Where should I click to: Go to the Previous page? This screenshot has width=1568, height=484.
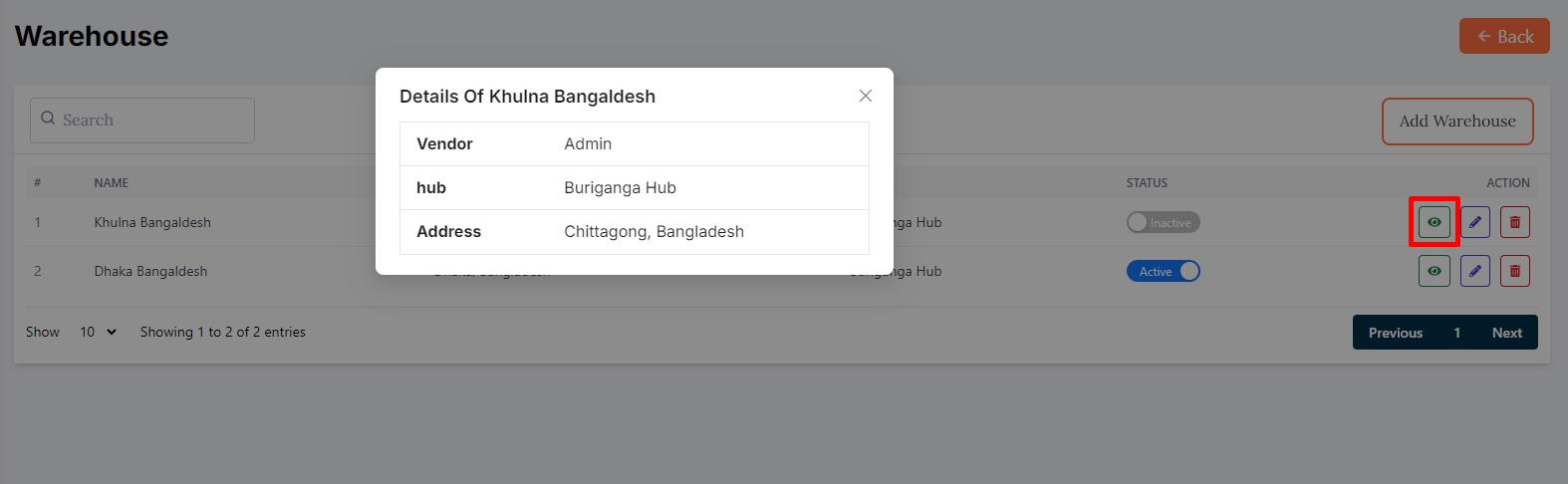[1395, 333]
